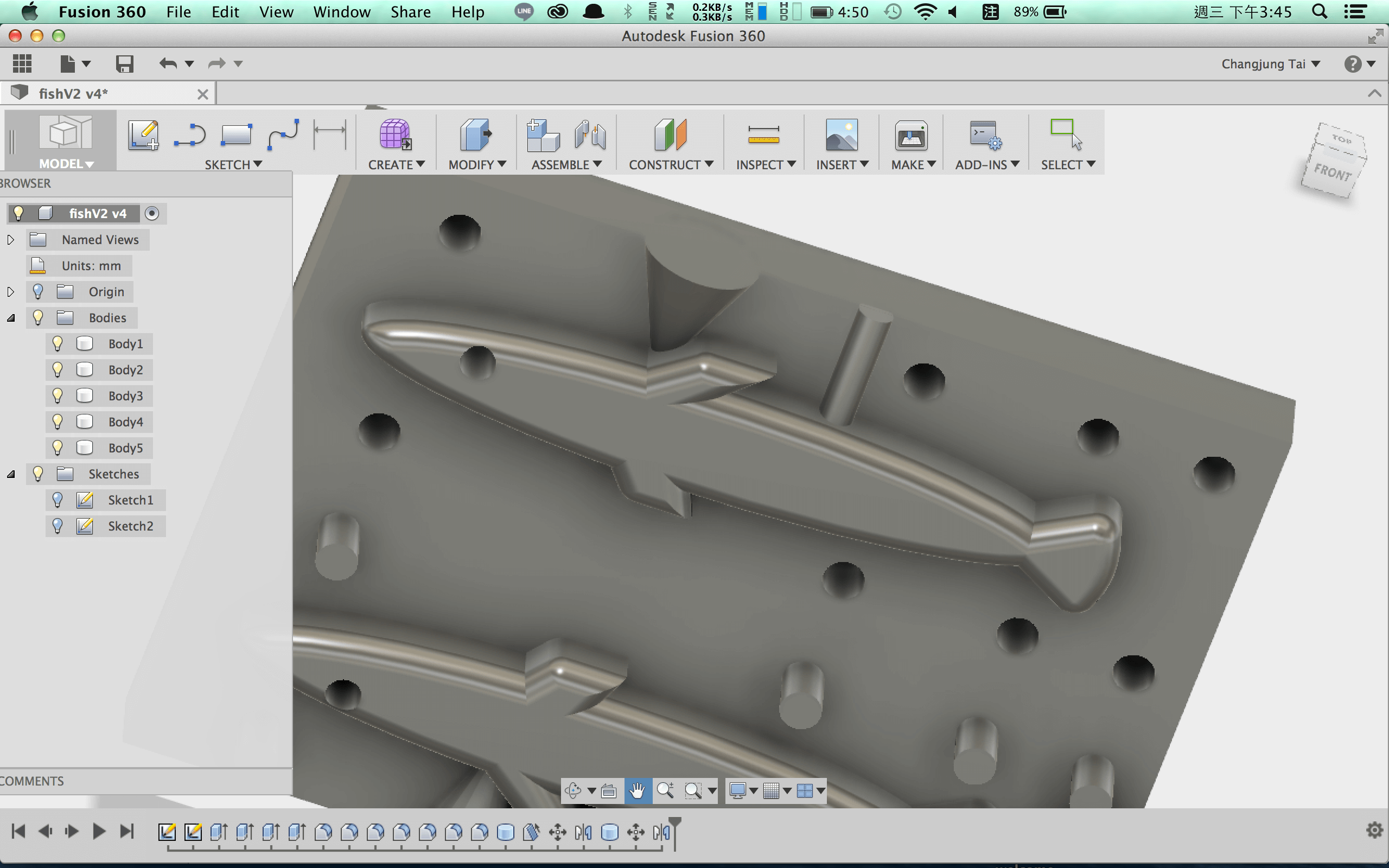Open macOS Spotlight search

click(1319, 11)
